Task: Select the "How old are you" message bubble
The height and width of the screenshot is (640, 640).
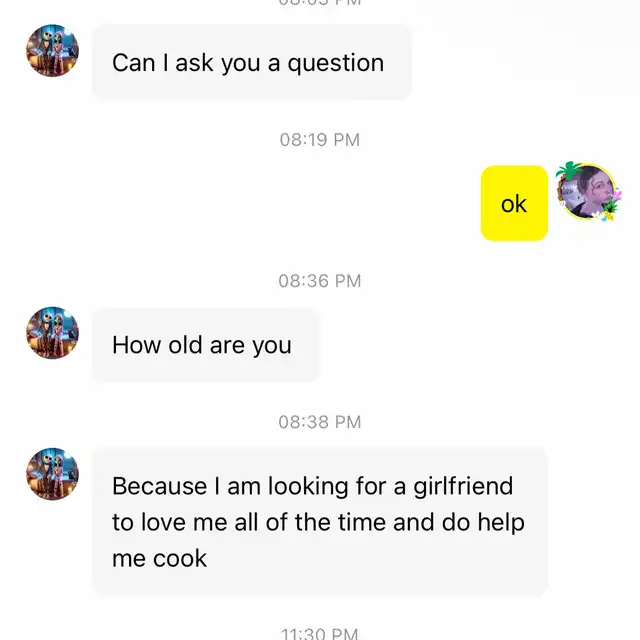Action: (x=206, y=345)
